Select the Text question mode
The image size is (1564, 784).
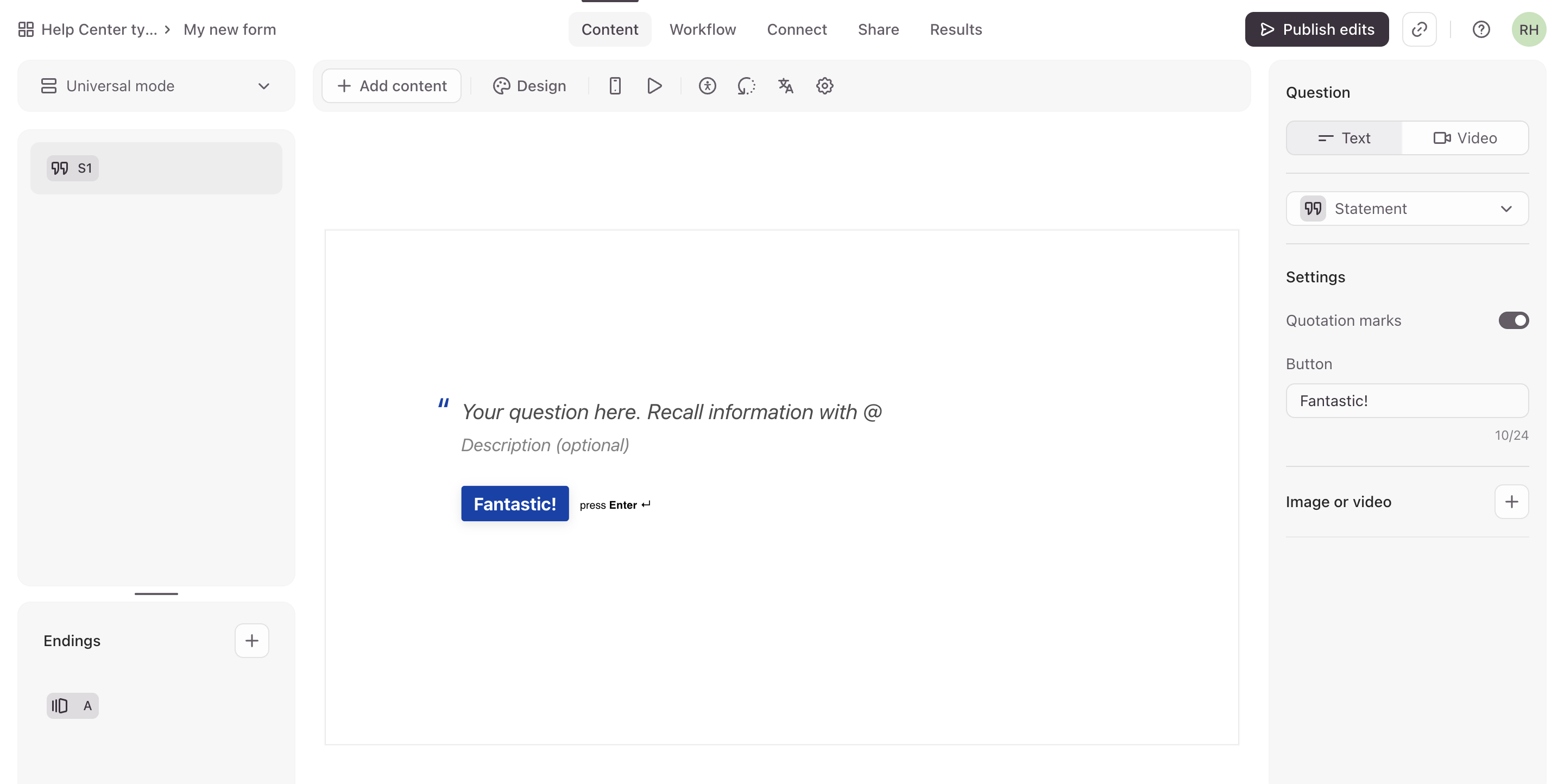[1344, 138]
